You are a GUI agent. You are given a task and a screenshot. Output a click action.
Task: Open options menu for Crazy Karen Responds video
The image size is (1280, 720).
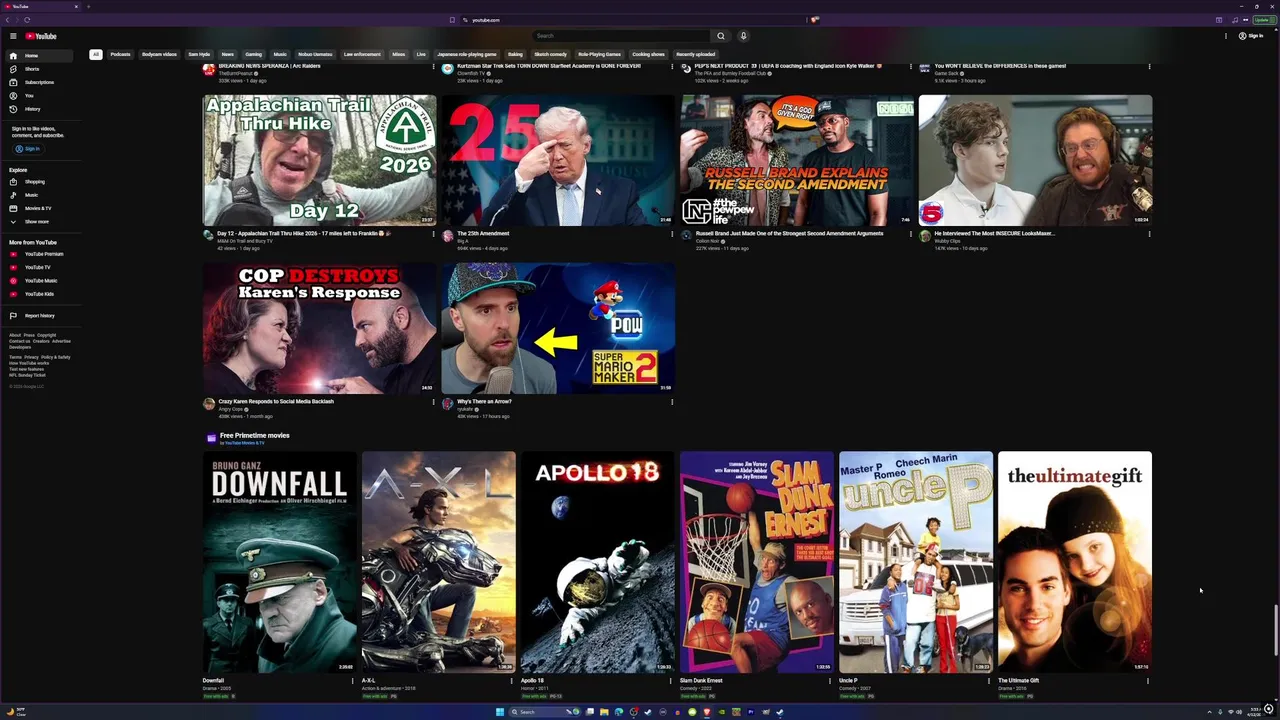[434, 402]
